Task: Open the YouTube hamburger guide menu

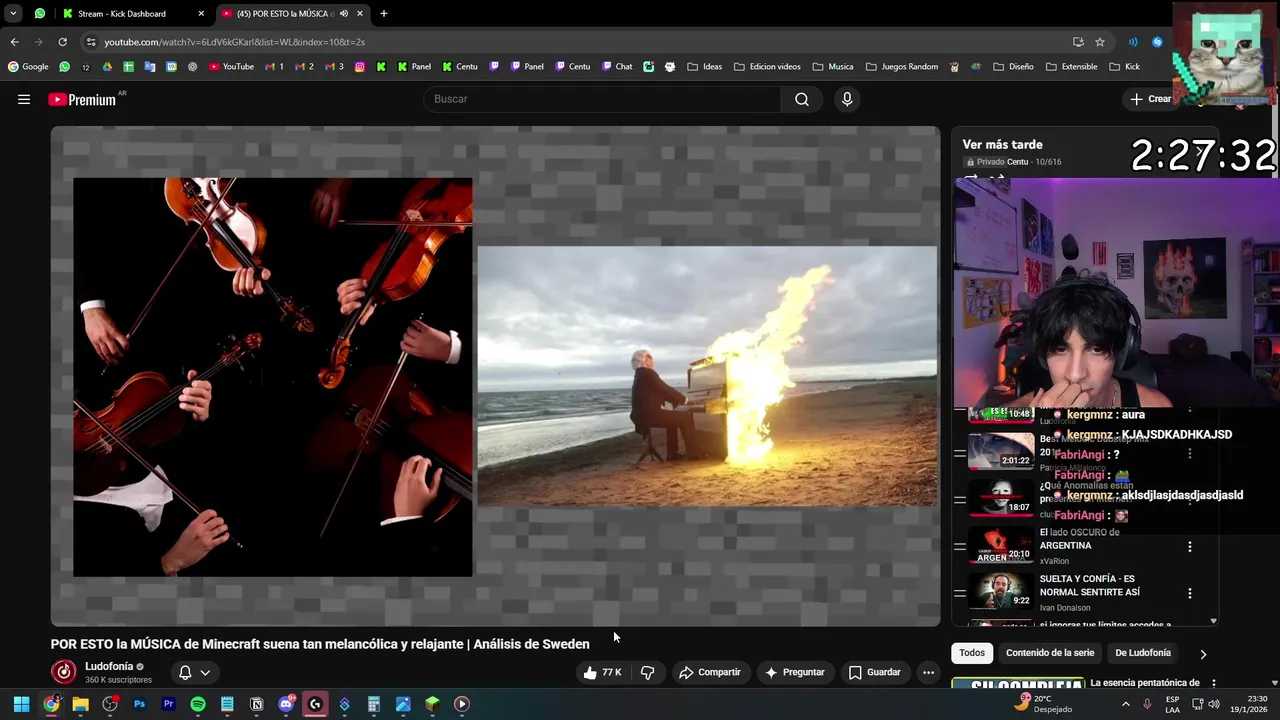Action: (x=24, y=99)
